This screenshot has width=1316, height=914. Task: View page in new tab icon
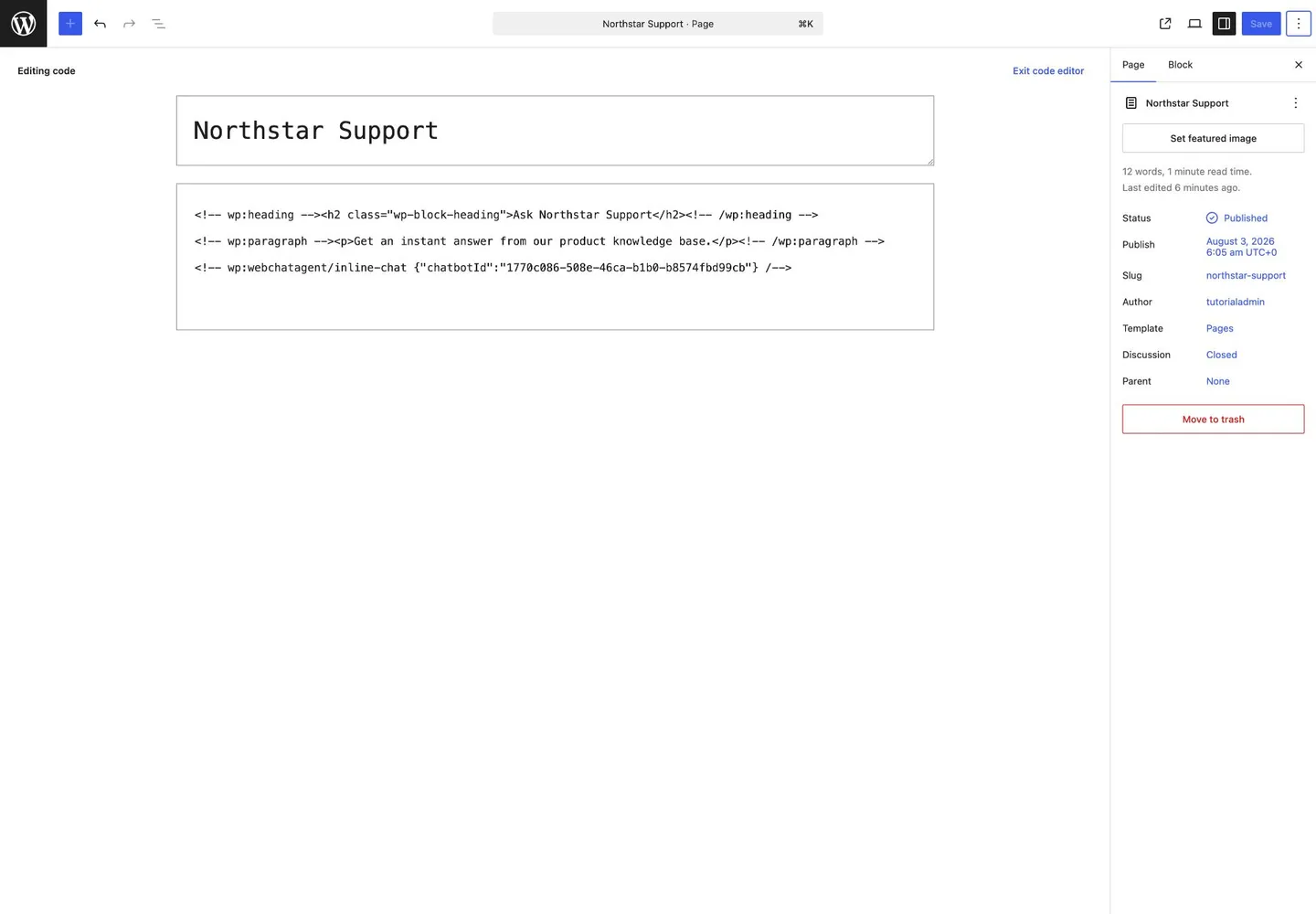(1165, 24)
